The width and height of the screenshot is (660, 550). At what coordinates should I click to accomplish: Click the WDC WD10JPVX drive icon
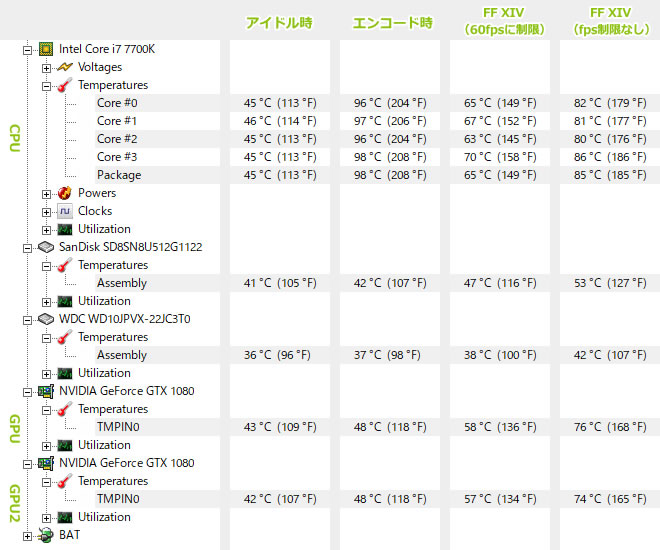45,319
